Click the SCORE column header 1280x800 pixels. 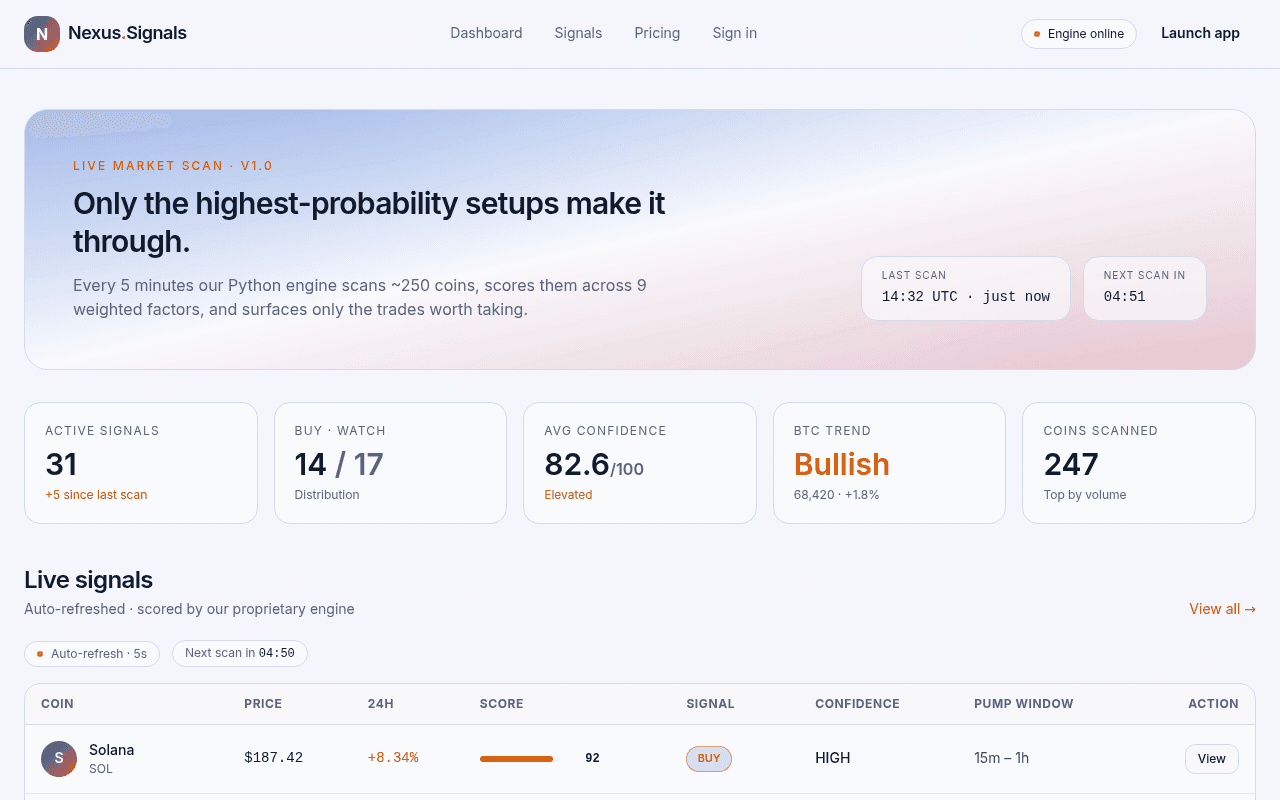(x=502, y=704)
